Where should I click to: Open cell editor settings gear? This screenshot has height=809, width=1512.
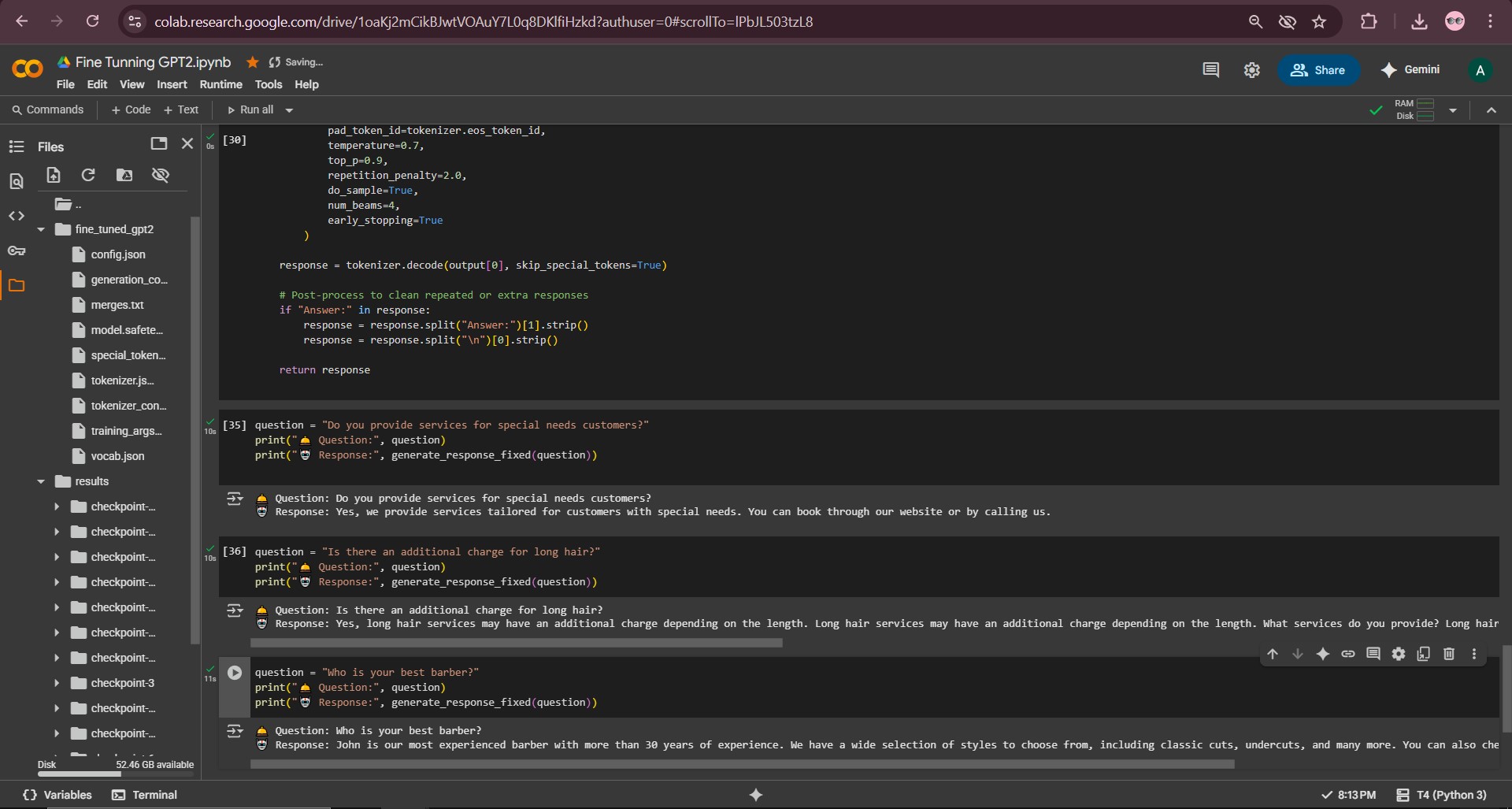[1399, 654]
